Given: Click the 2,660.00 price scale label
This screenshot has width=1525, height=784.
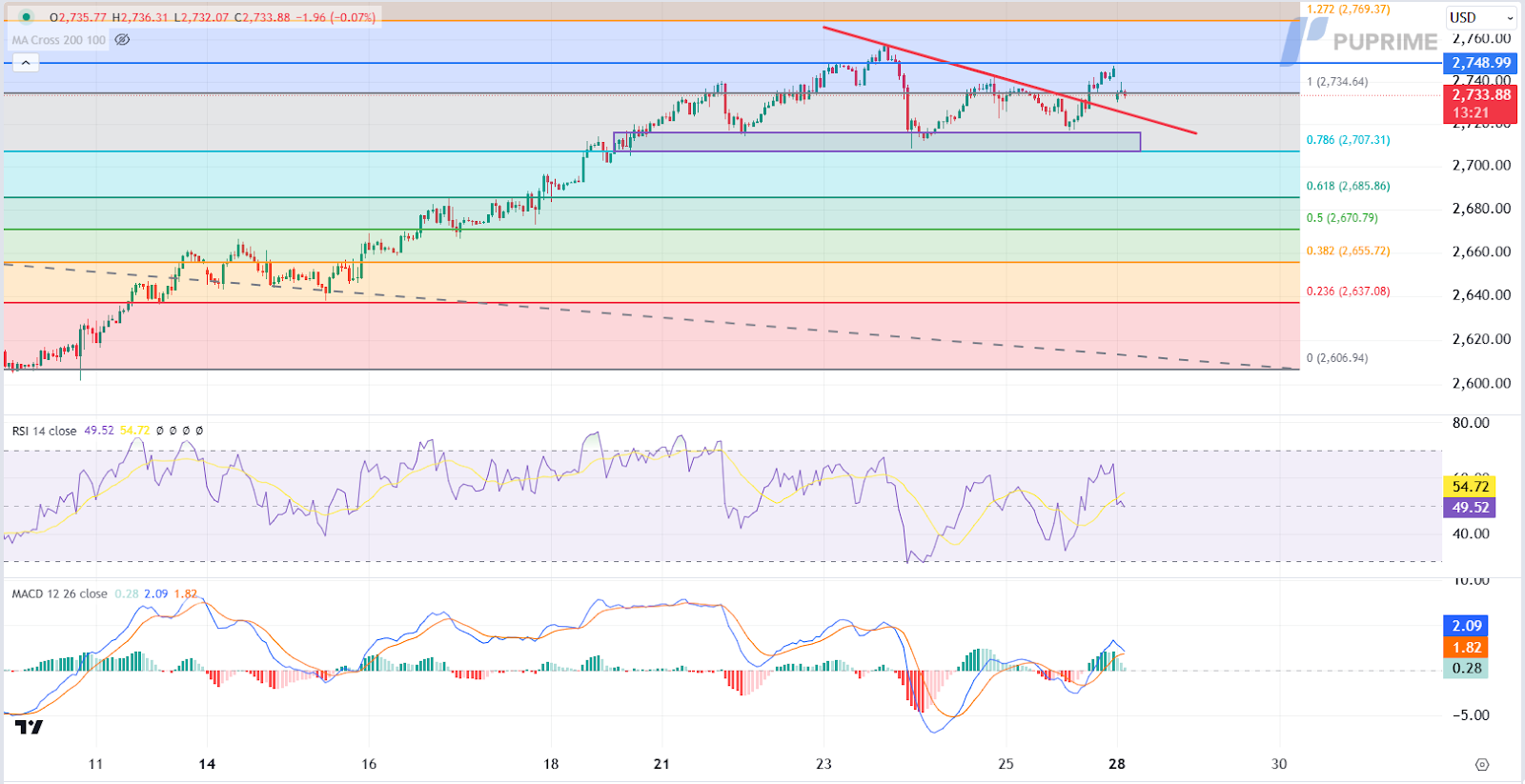Looking at the screenshot, I should (x=1481, y=251).
